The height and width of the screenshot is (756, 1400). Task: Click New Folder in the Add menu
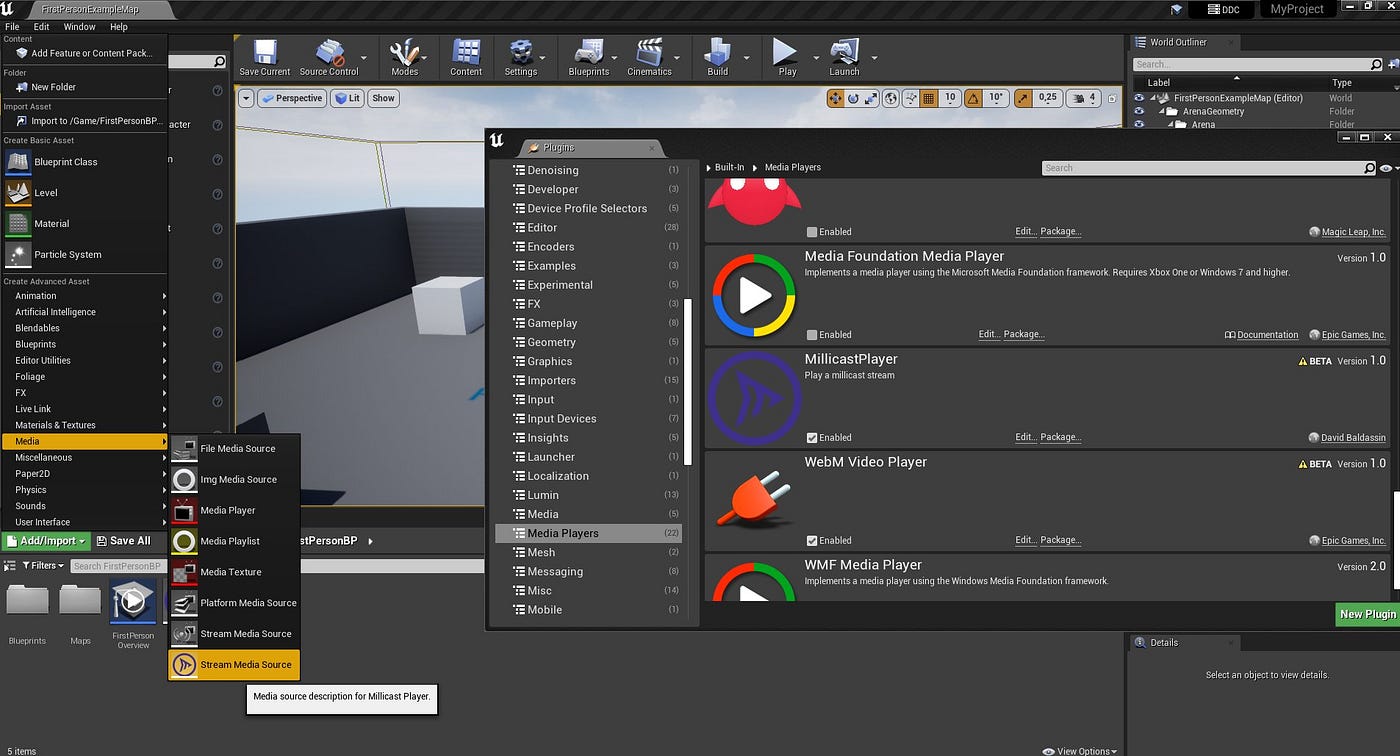[x=84, y=87]
